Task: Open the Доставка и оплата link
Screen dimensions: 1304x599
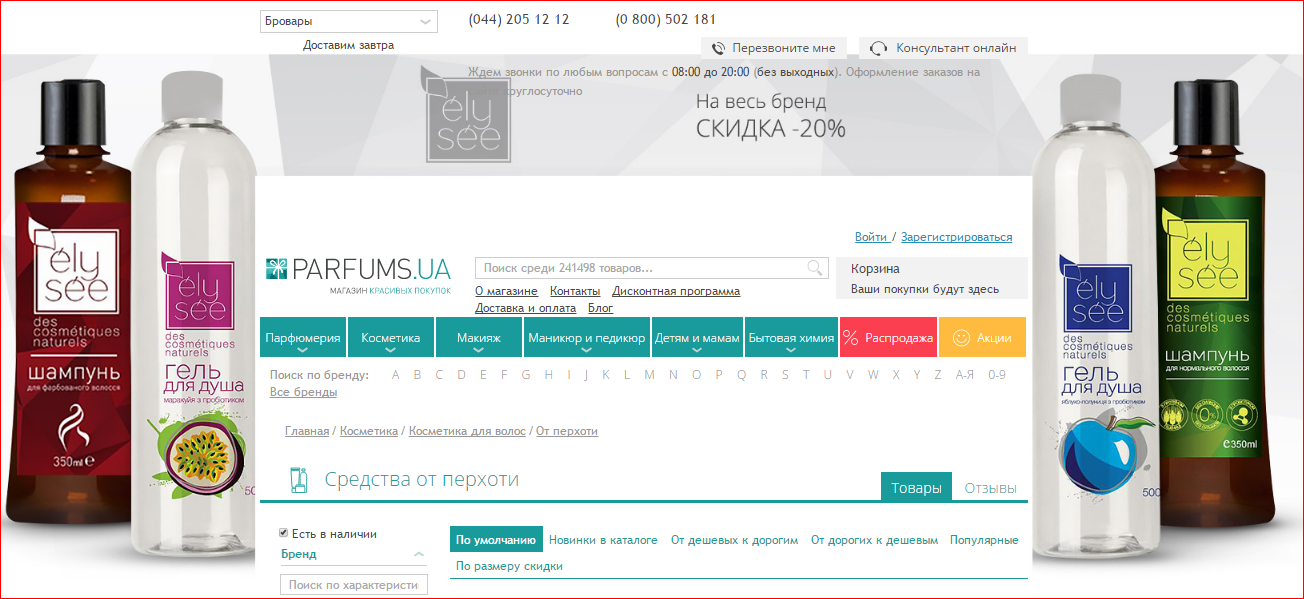Action: 525,308
